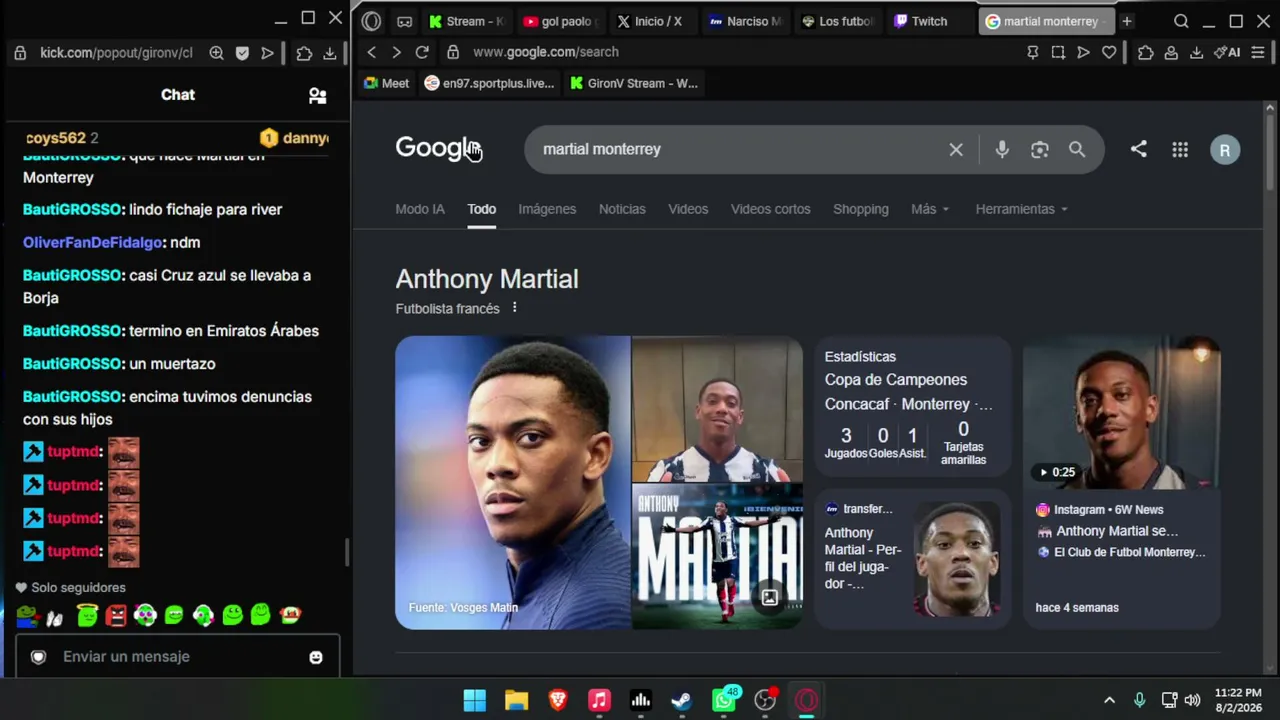The height and width of the screenshot is (720, 1280).
Task: Click the share icon next to the search bar
Action: 1139,149
